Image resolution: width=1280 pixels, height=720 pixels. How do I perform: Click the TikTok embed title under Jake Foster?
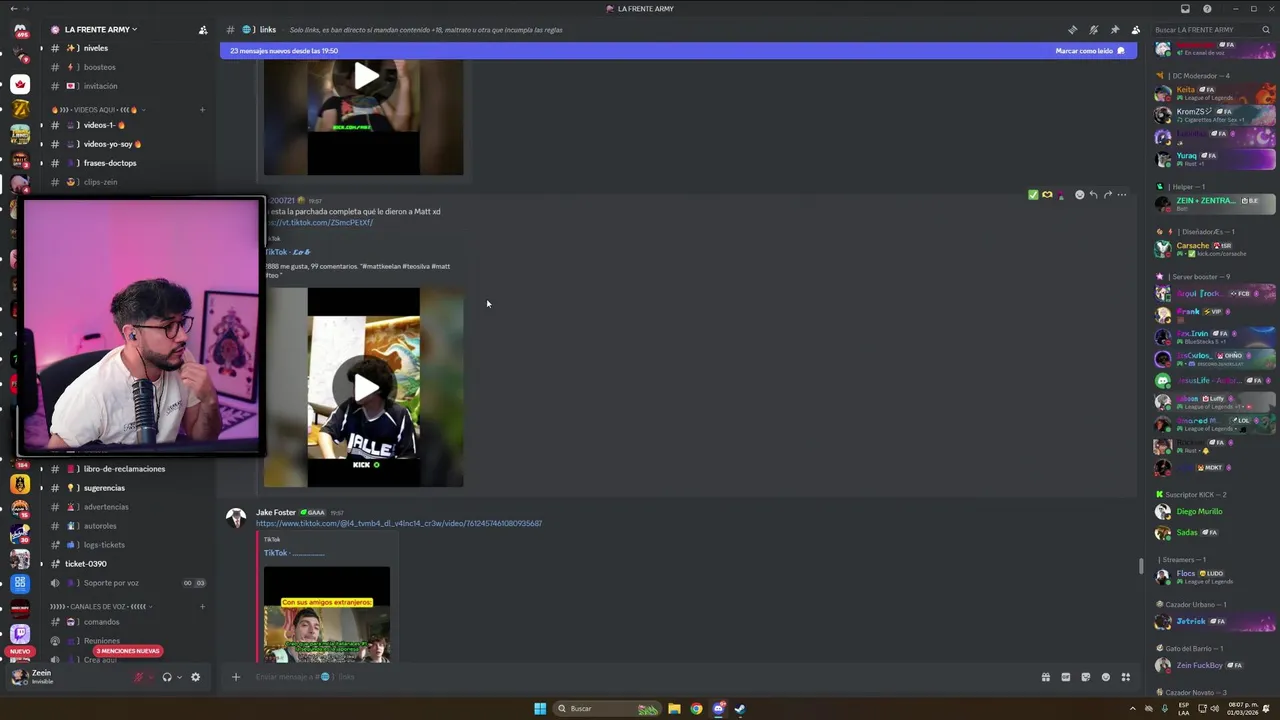(294, 553)
